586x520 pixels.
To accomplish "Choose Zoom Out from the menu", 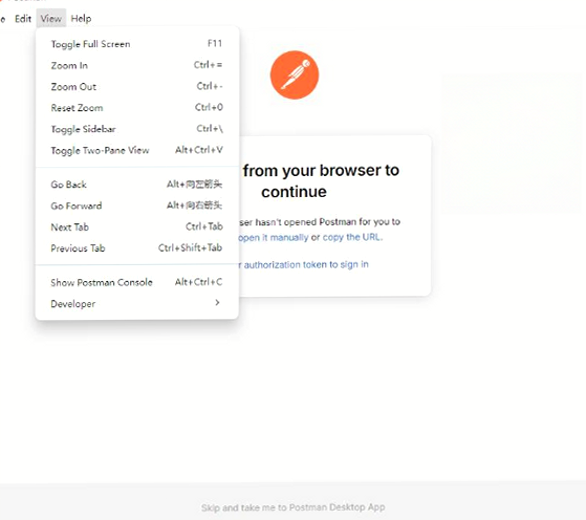I will [x=137, y=87].
